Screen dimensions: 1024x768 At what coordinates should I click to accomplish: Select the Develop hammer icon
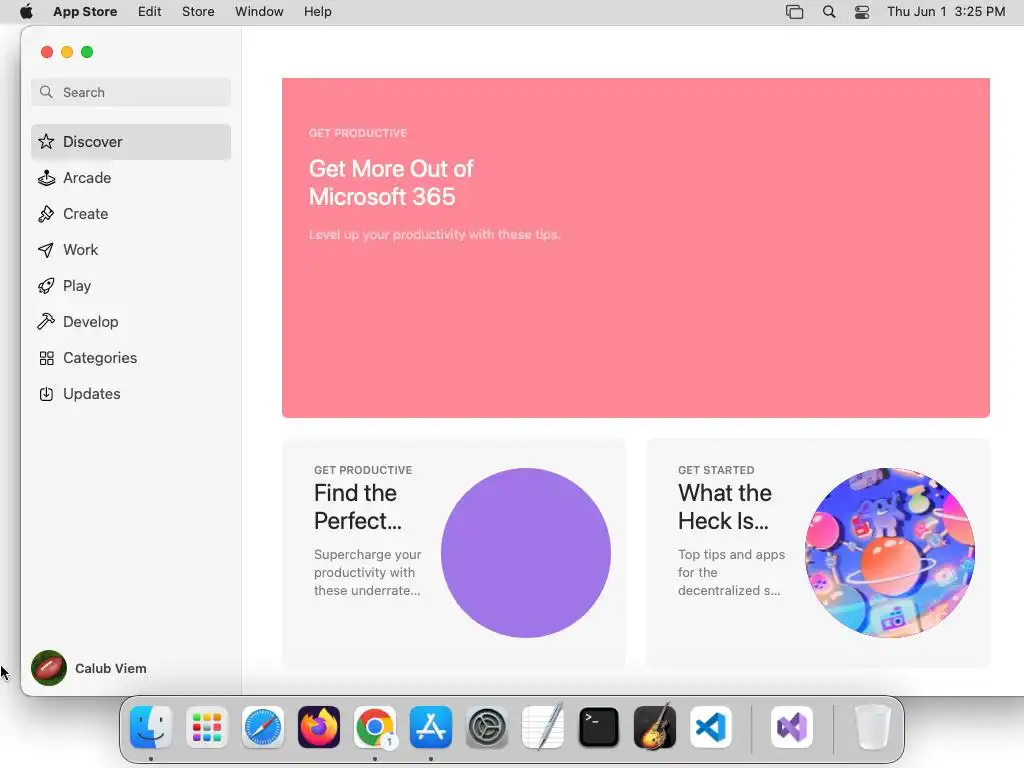click(x=46, y=321)
